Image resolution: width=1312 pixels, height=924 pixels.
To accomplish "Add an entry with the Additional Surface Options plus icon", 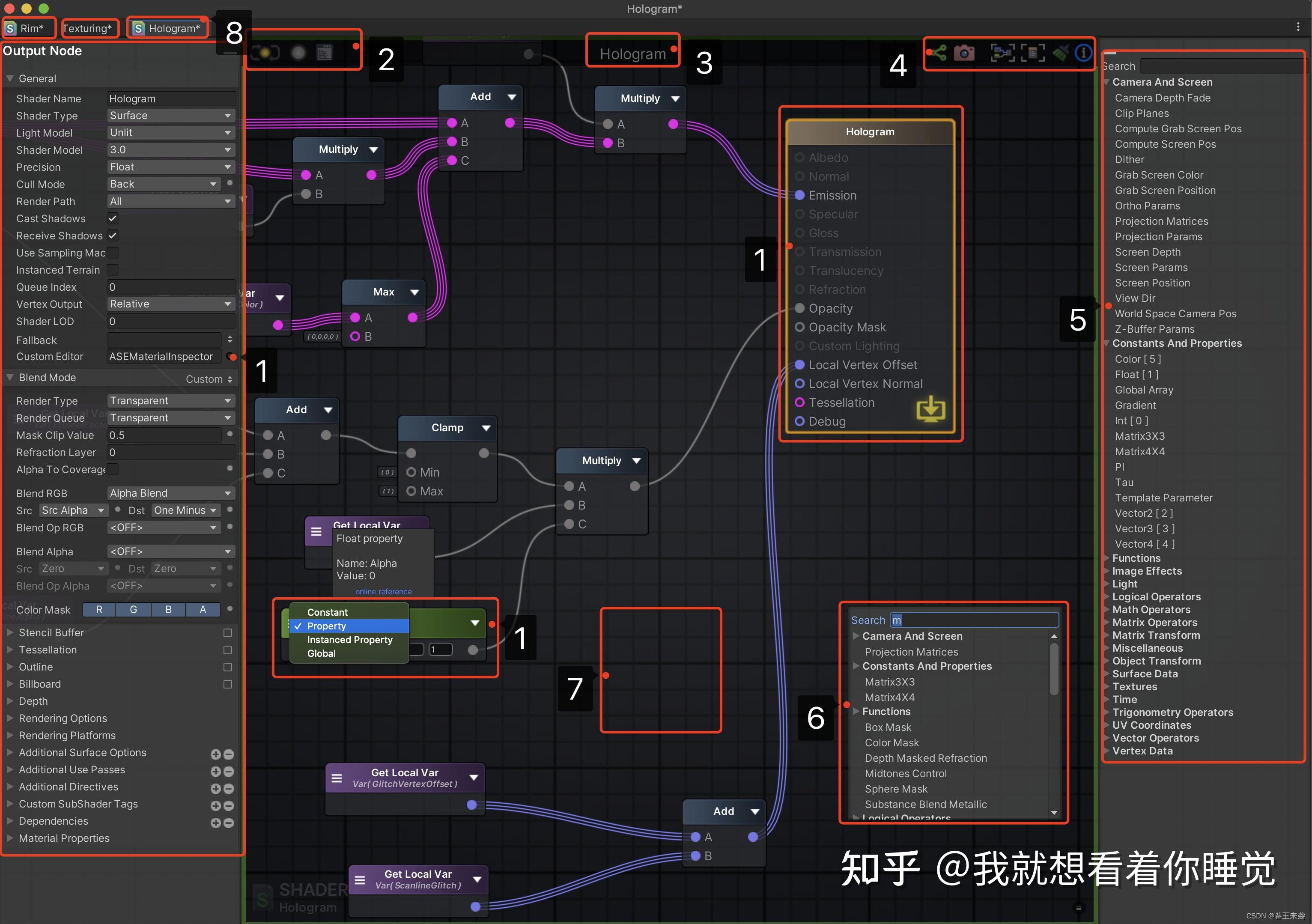I will click(215, 754).
